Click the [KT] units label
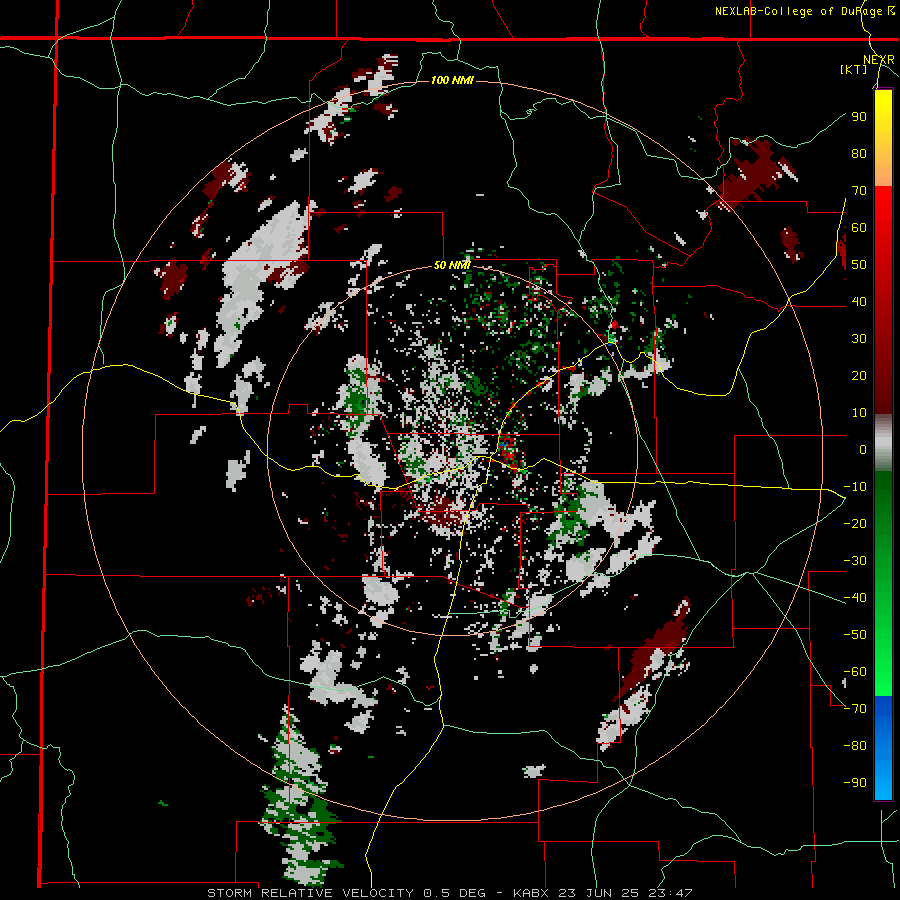The image size is (900, 900). pos(853,69)
